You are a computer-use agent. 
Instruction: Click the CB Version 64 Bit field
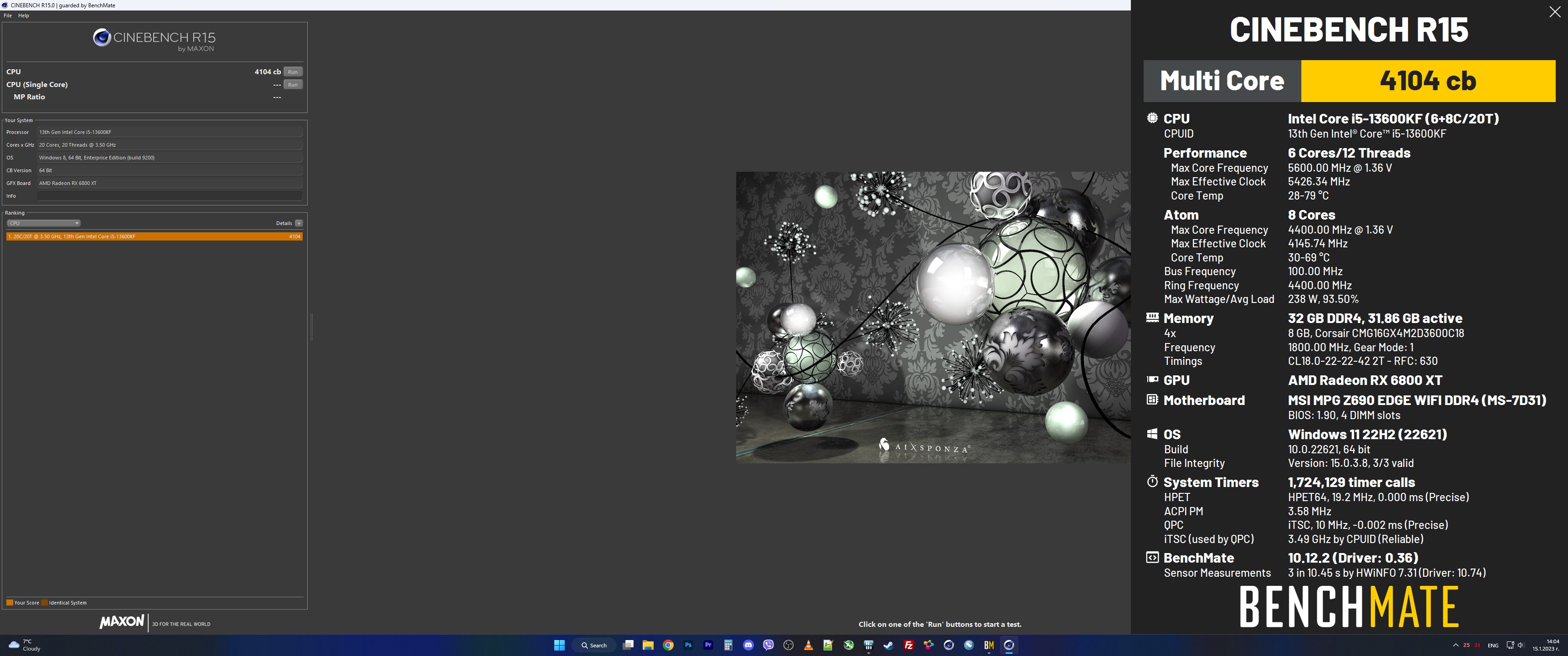pyautogui.click(x=170, y=170)
